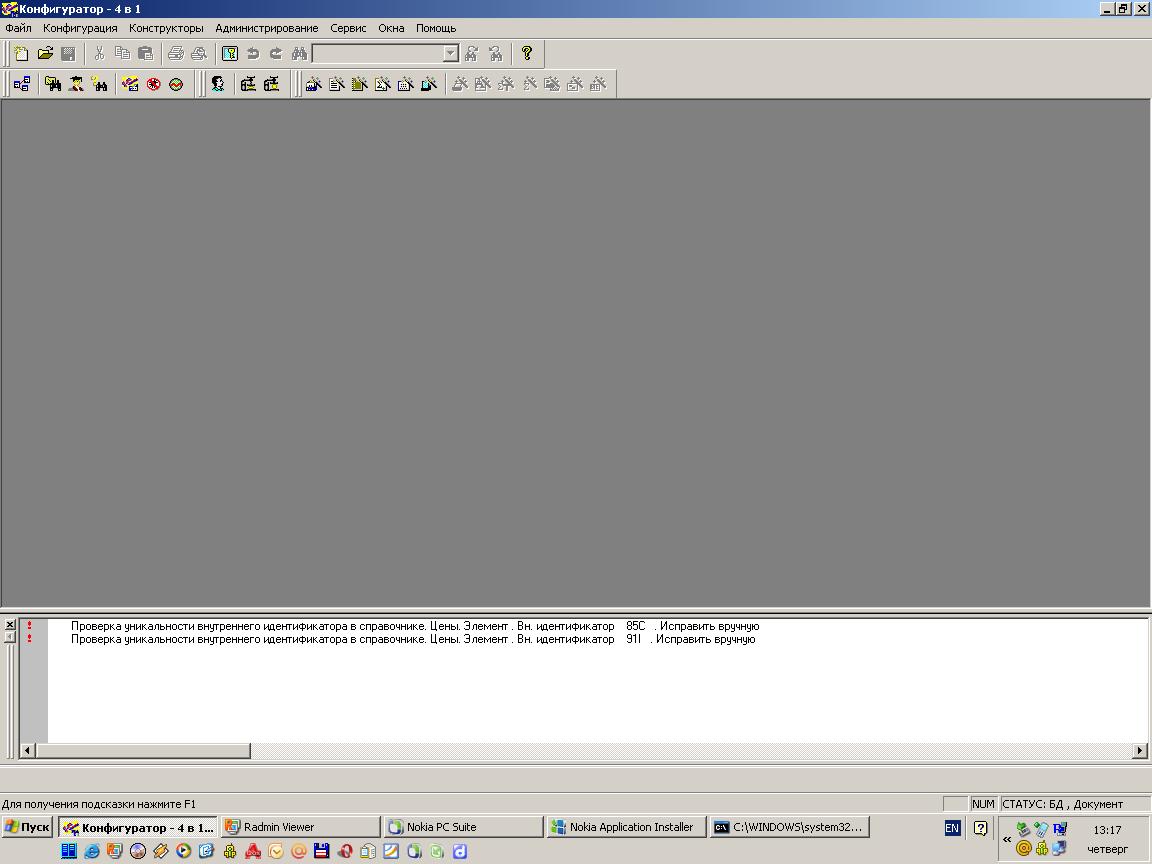Switch to Radmin Viewer in taskbar
Viewport: 1152px width, 864px height.
point(300,827)
